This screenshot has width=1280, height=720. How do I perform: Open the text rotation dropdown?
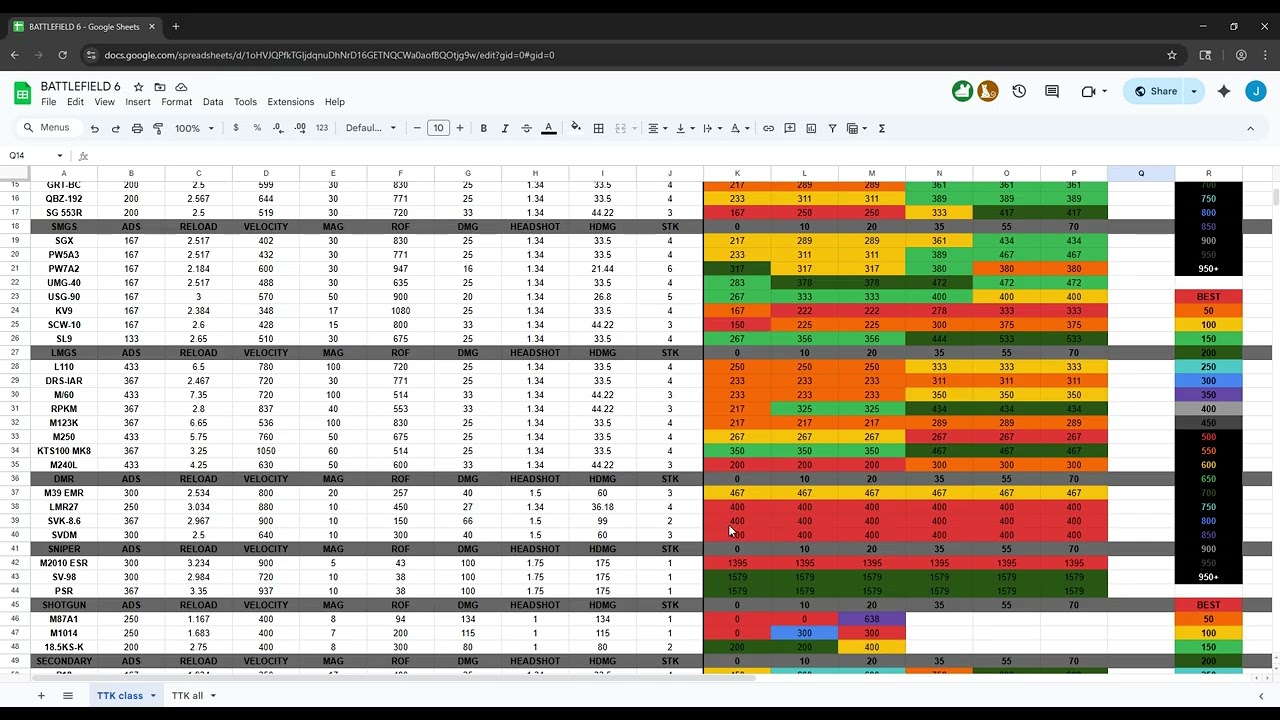pyautogui.click(x=739, y=128)
